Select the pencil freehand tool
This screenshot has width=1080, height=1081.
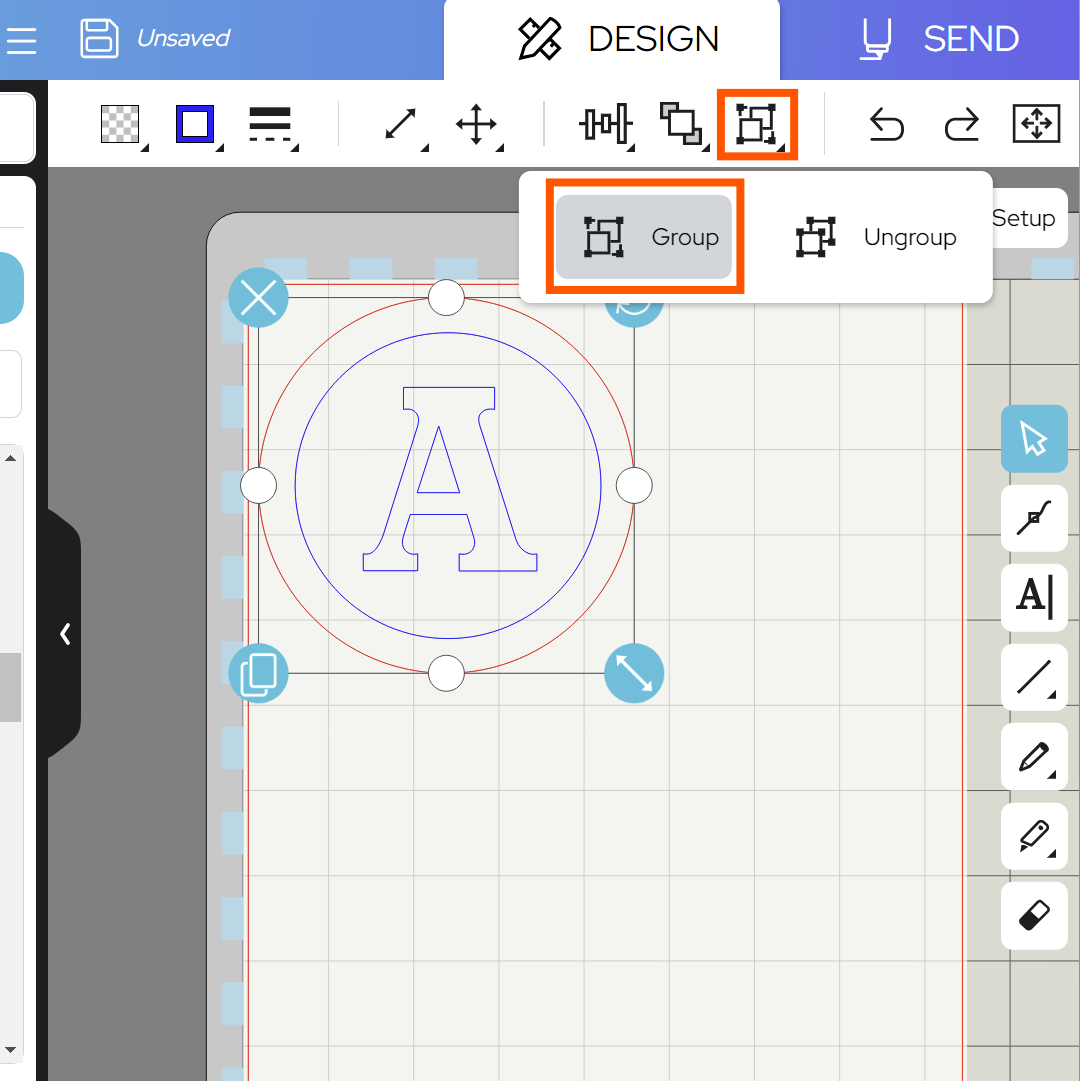1034,757
